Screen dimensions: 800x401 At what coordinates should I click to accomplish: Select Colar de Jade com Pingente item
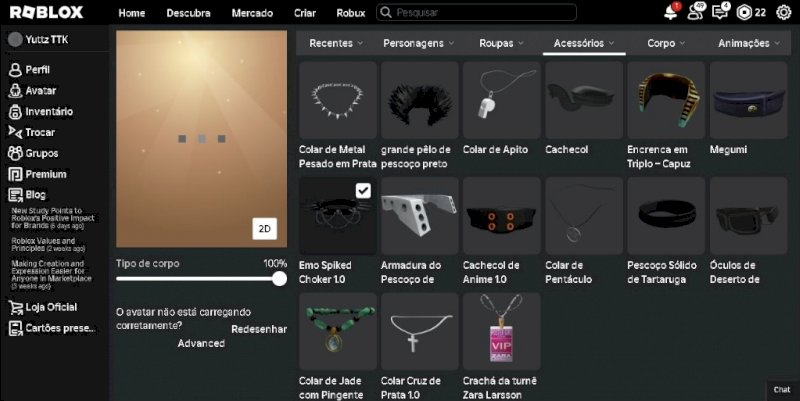coord(338,331)
